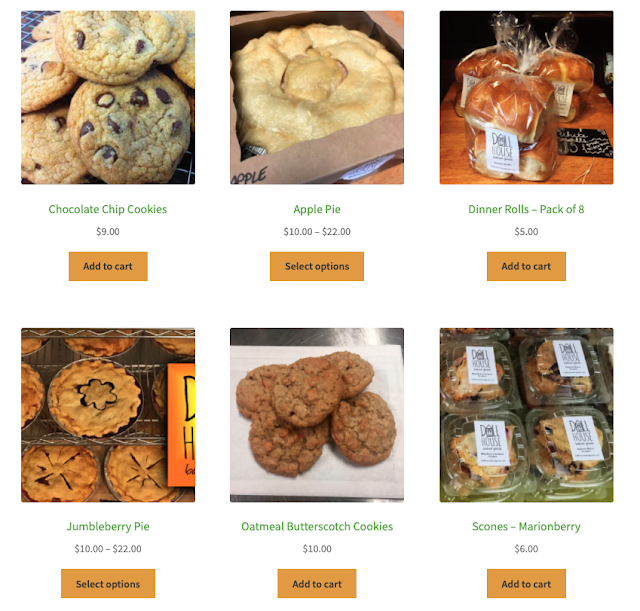
Task: View the Dinner Rolls product image
Action: [x=527, y=98]
